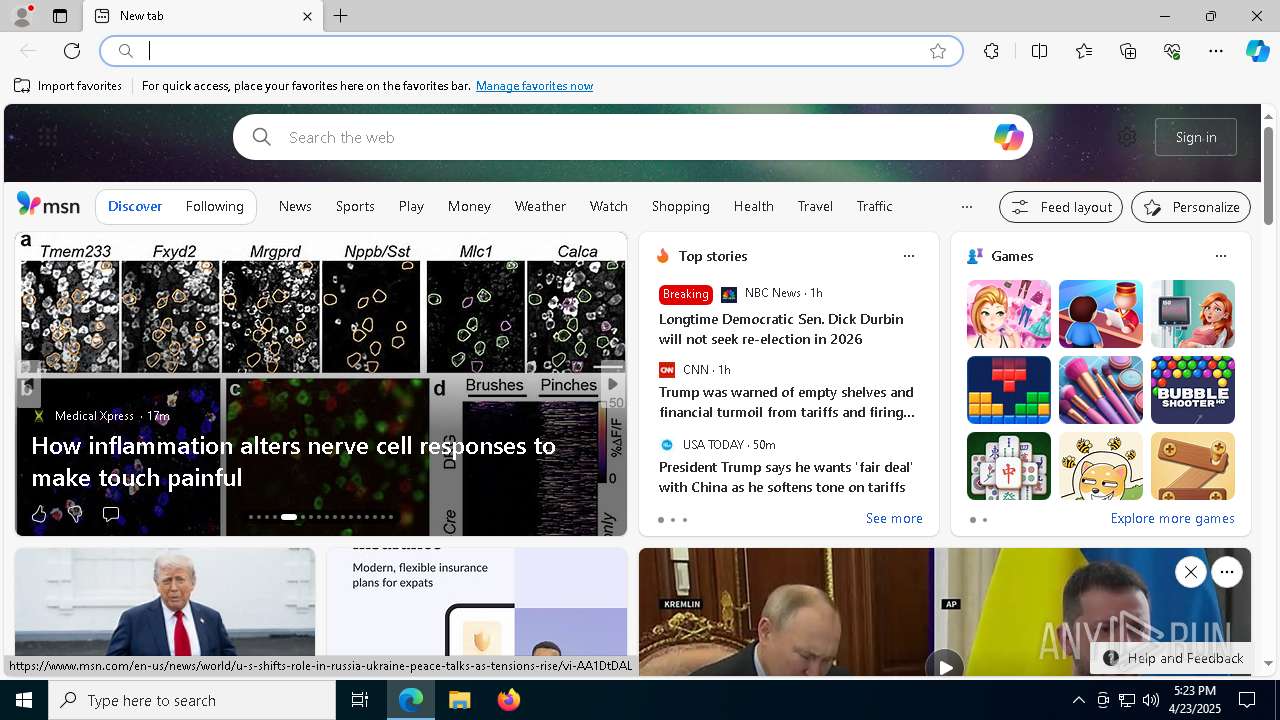Click See more in Top stories
Screen dimensions: 1280x720
(x=894, y=518)
